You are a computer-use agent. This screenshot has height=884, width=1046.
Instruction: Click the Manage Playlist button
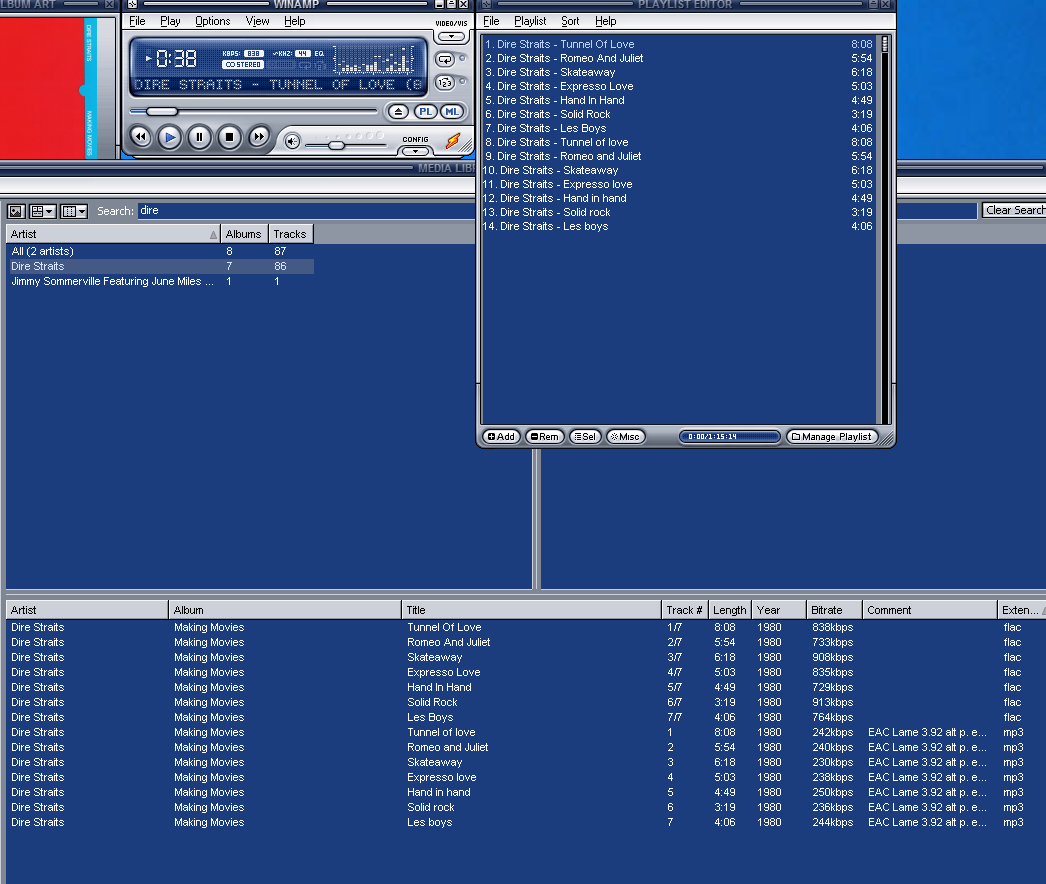(832, 436)
